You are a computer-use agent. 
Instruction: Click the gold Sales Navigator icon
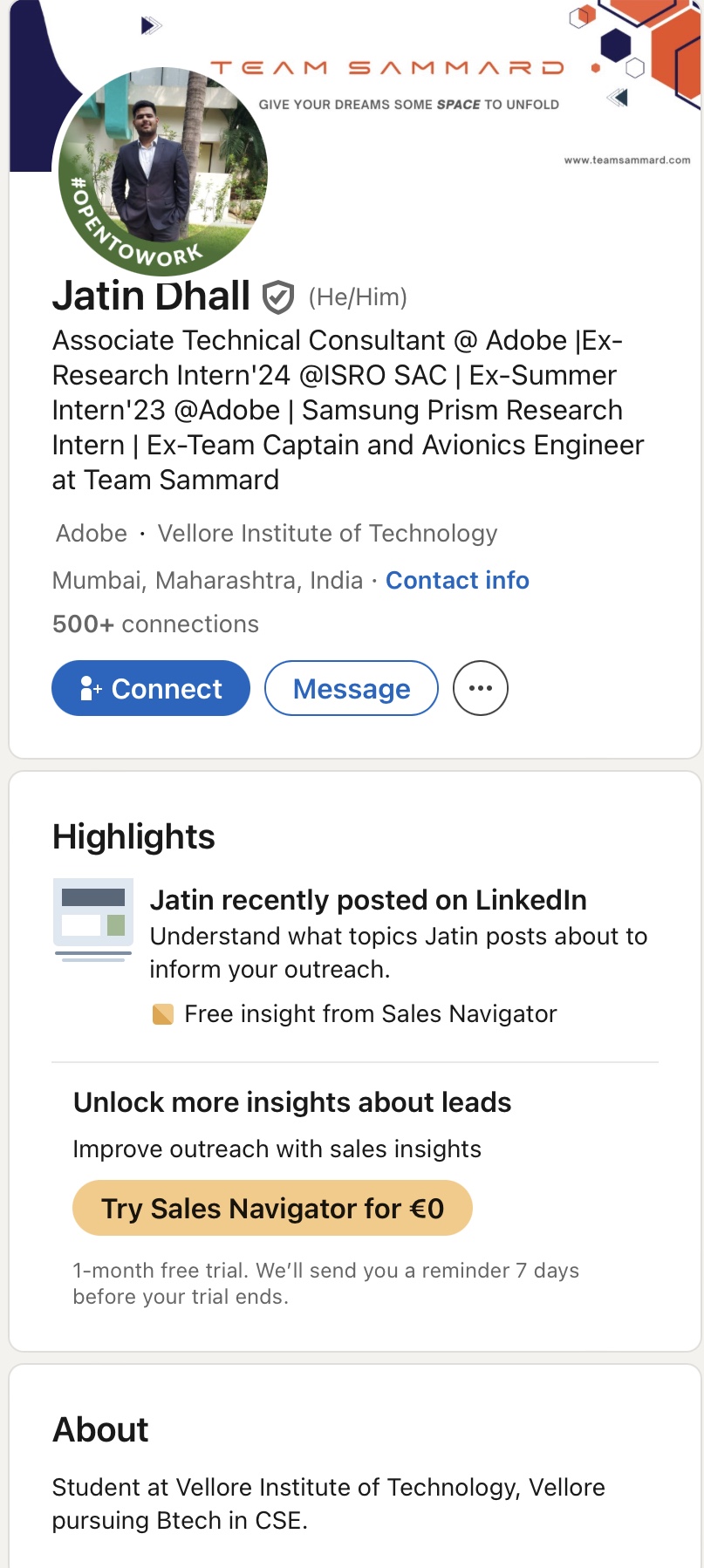(162, 1014)
